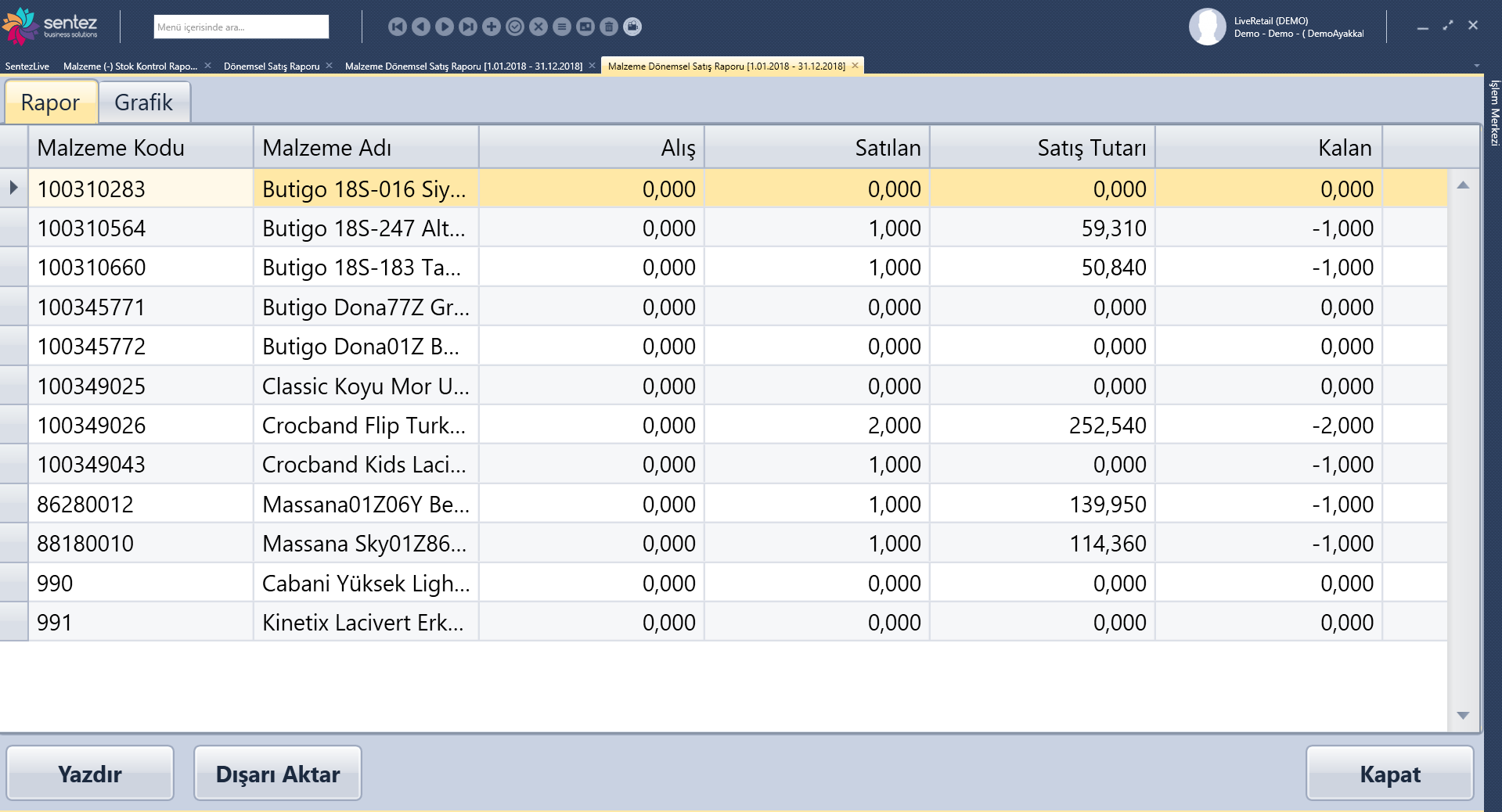Click the 2,000 sold quantity cell
Image resolution: width=1502 pixels, height=812 pixels.
point(817,425)
